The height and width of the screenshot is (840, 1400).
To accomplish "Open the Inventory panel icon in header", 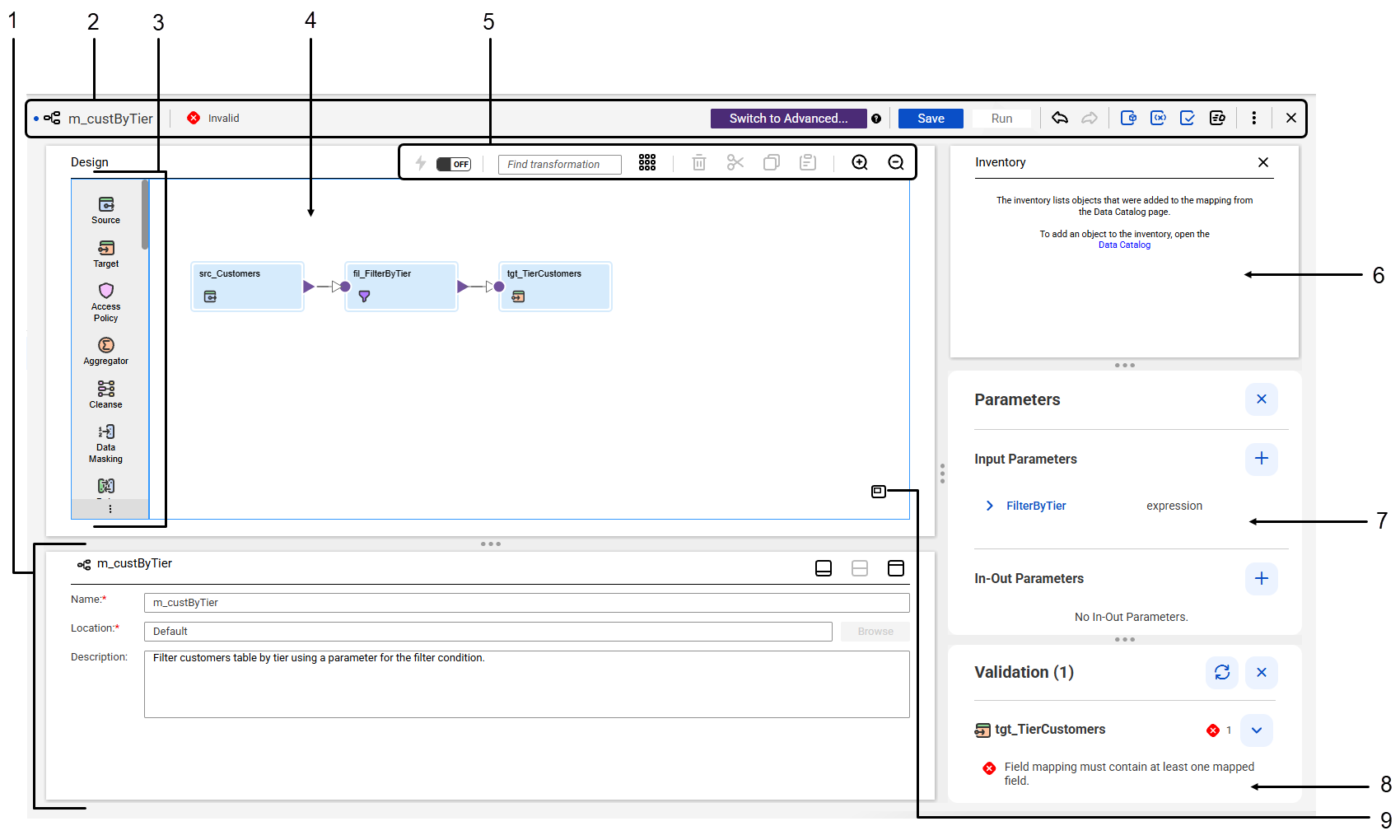I will [1128, 118].
